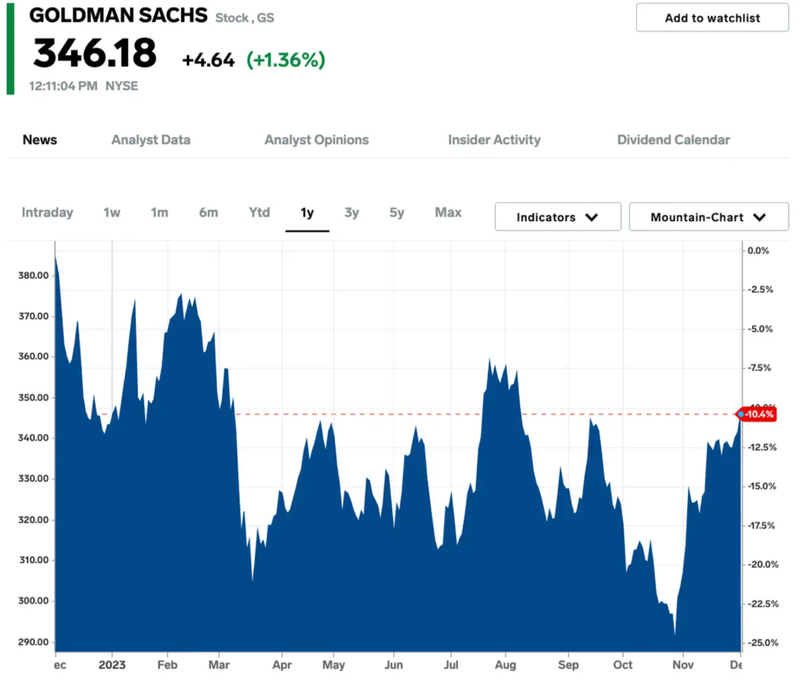Select the Intraday time range
Screen dimensions: 800x680
point(47,213)
